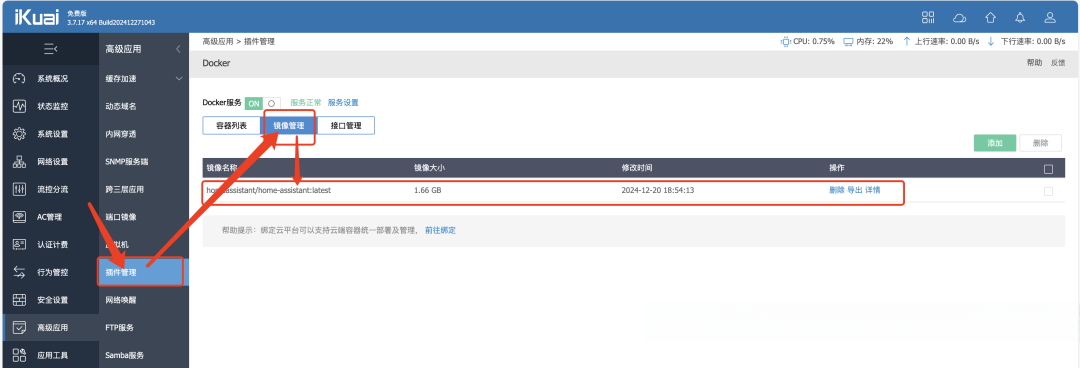Open 状态监控 monitor icon in sidebar
The width and height of the screenshot is (1080, 368).
(x=19, y=106)
